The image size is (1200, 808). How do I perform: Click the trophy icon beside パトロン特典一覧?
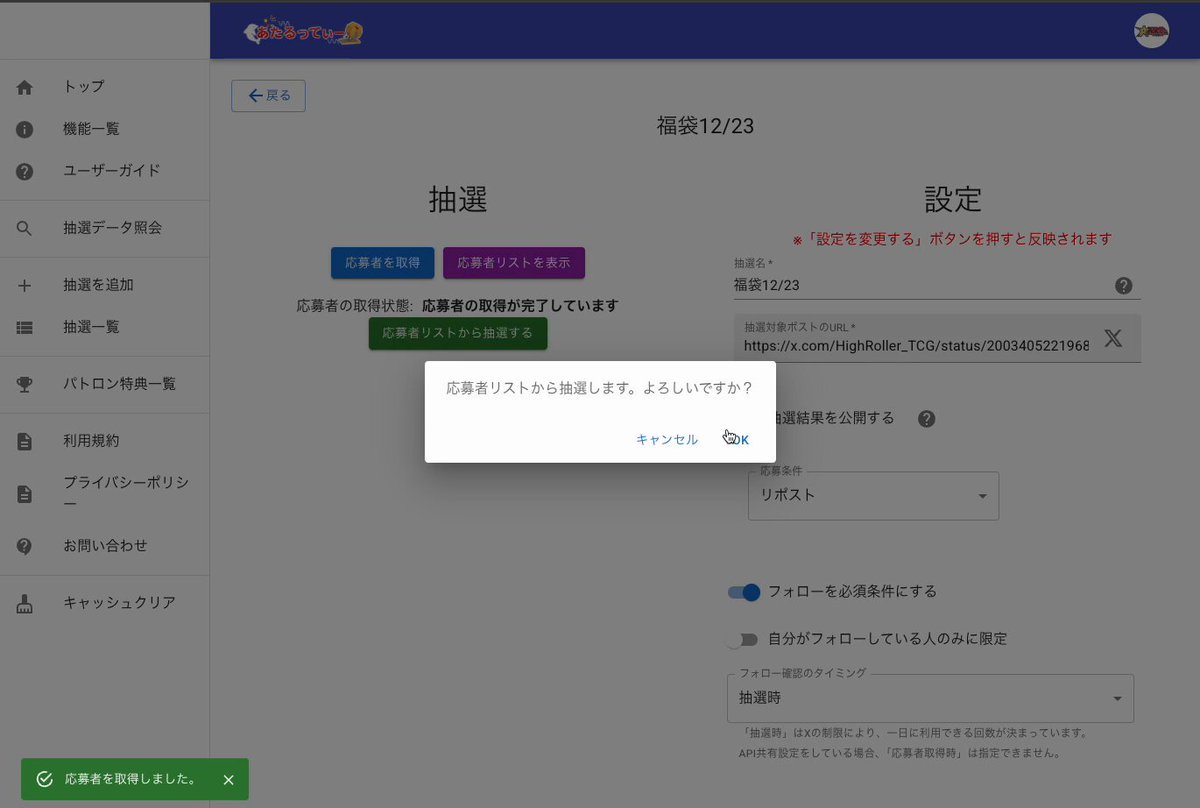click(x=25, y=384)
